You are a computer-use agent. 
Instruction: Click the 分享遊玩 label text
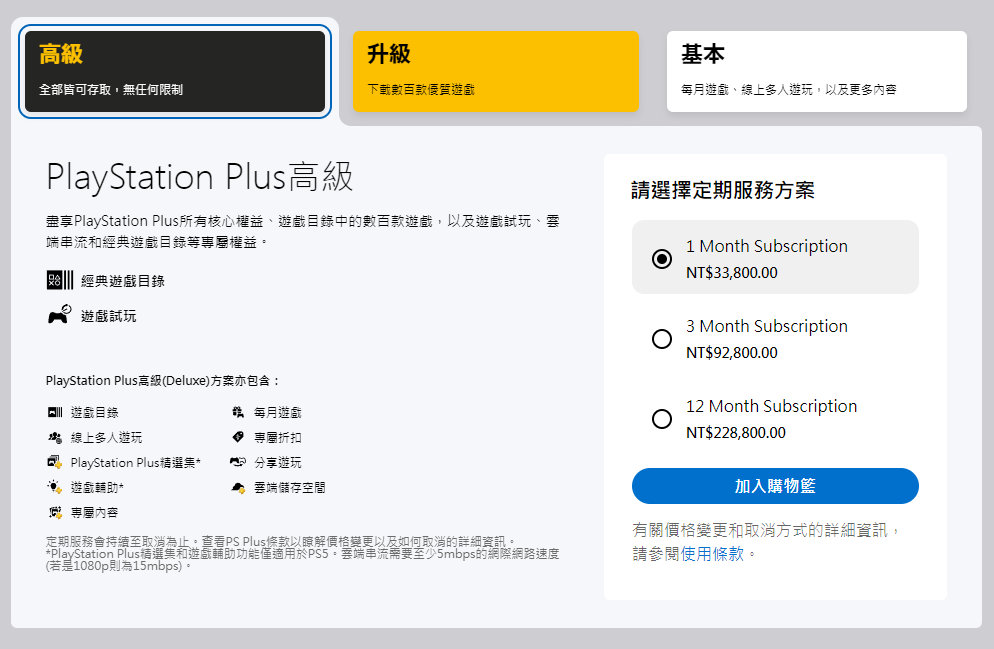278,463
